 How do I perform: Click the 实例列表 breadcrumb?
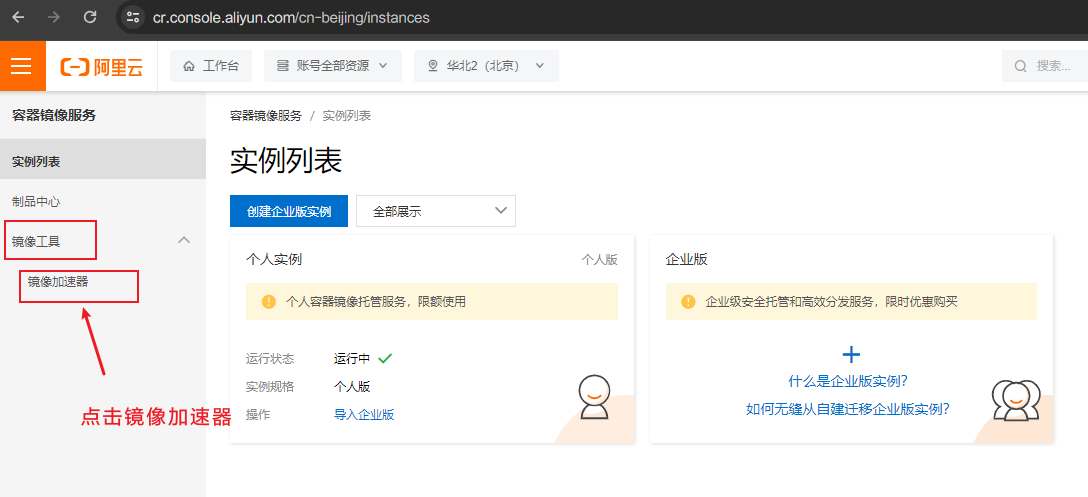tap(347, 116)
